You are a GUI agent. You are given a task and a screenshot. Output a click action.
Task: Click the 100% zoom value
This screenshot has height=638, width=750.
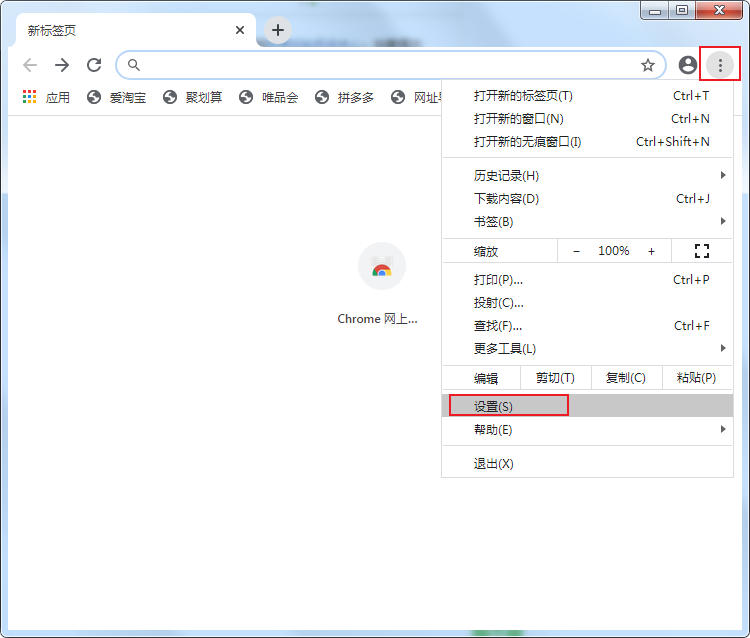coord(614,251)
